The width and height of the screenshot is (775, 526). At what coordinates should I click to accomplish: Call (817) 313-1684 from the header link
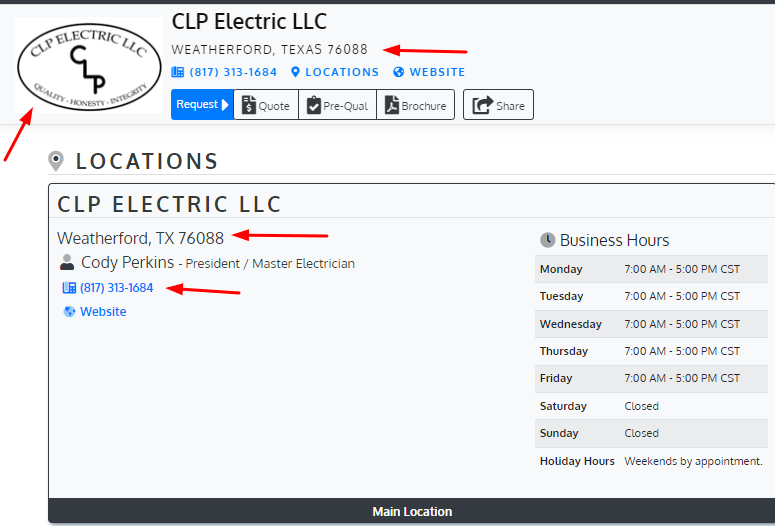pos(233,72)
